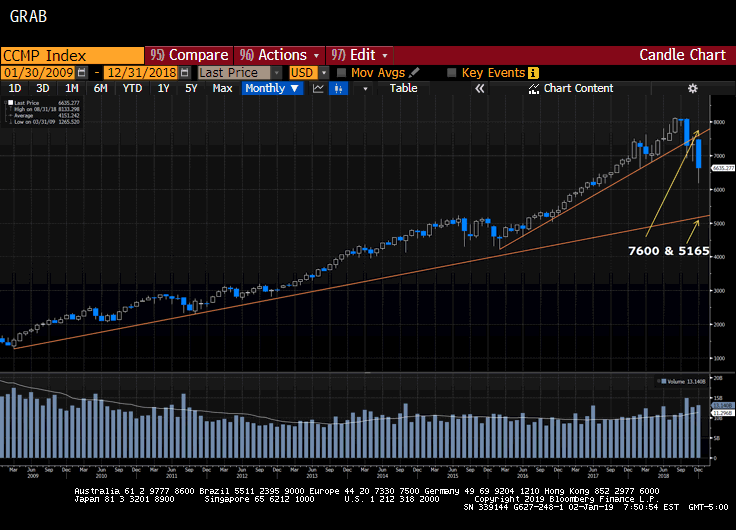This screenshot has width=736, height=530.
Task: Open the 96) Actions menu
Action: [279, 55]
